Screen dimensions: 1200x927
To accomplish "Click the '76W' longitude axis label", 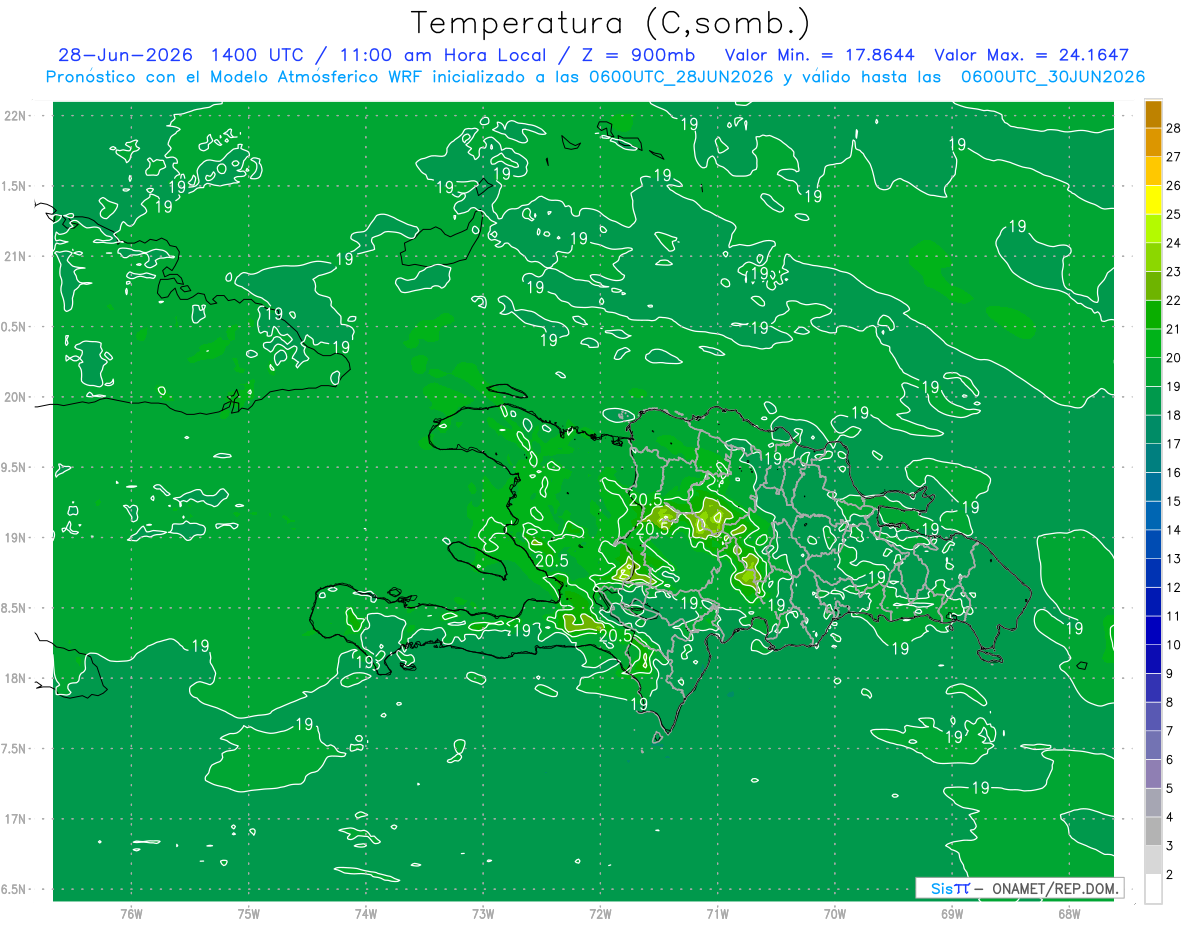I will coord(131,914).
